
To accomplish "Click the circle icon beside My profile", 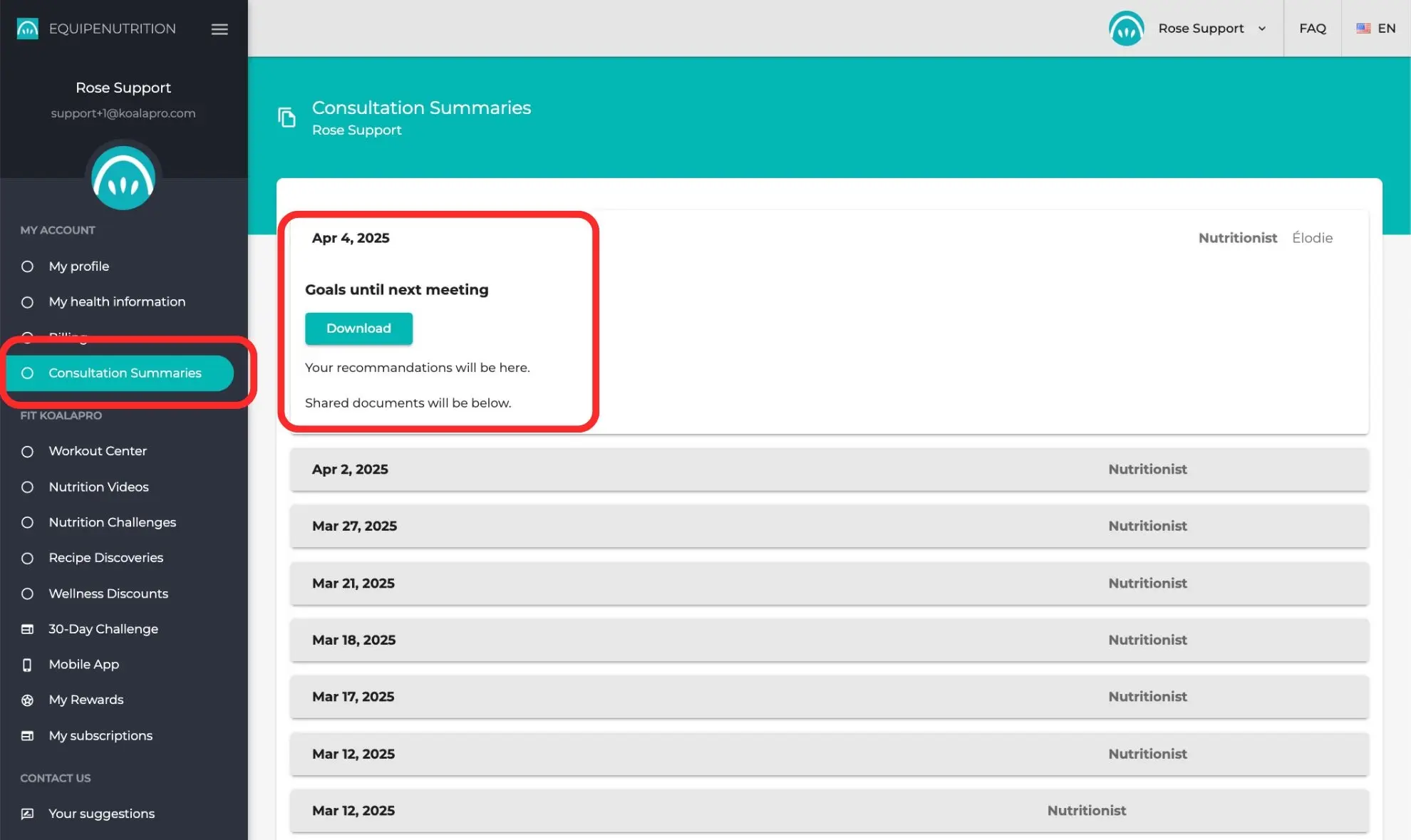I will [27, 266].
